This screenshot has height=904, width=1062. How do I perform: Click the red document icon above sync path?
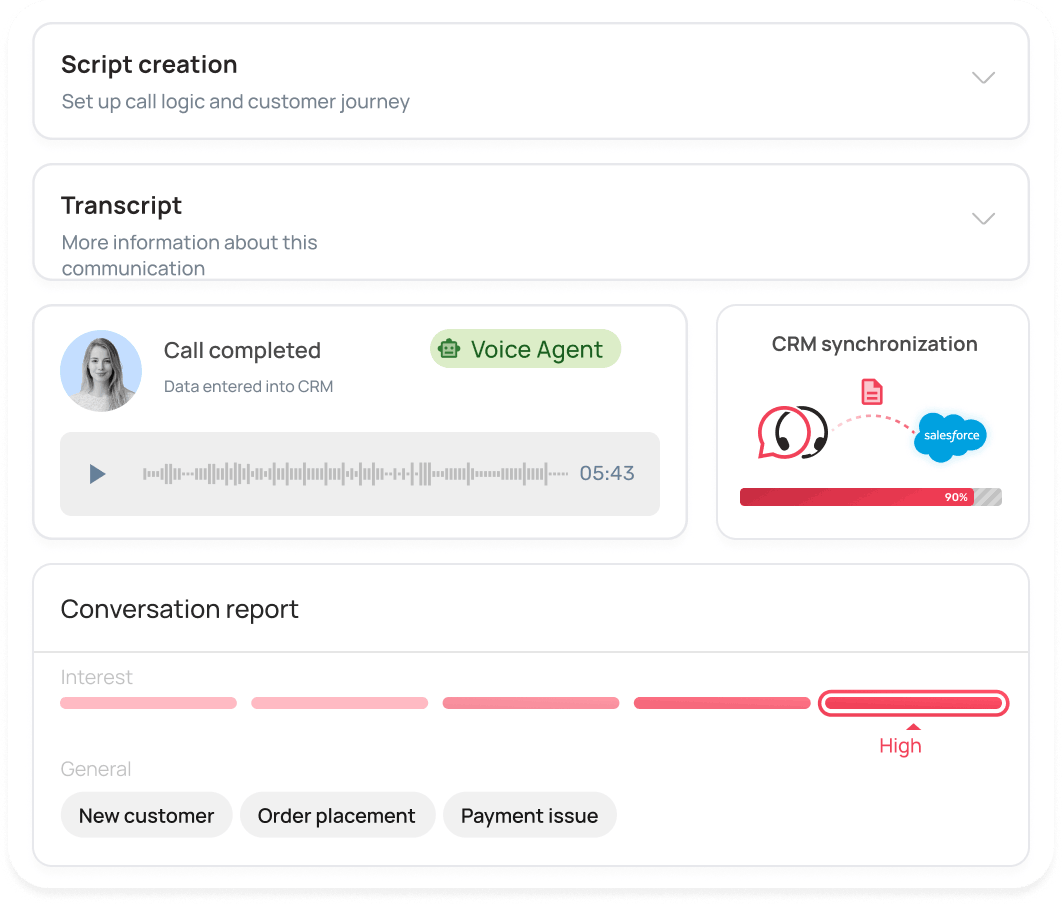click(872, 391)
